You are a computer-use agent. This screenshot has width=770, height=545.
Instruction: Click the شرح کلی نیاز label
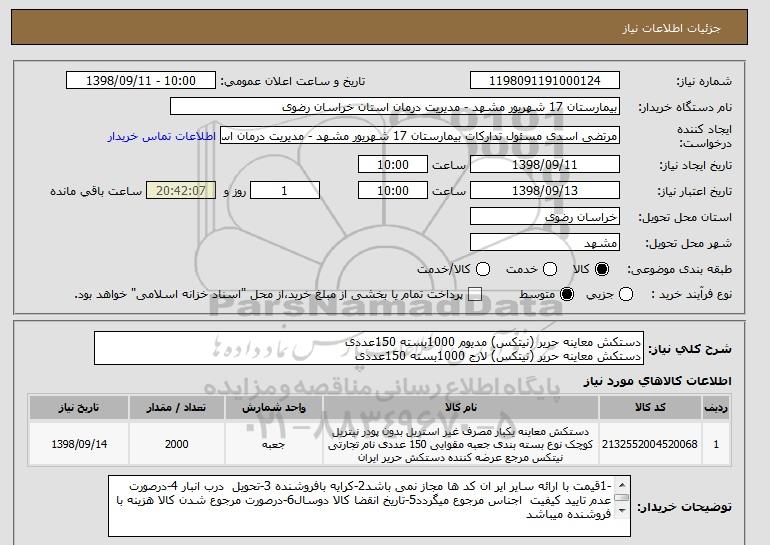689,349
